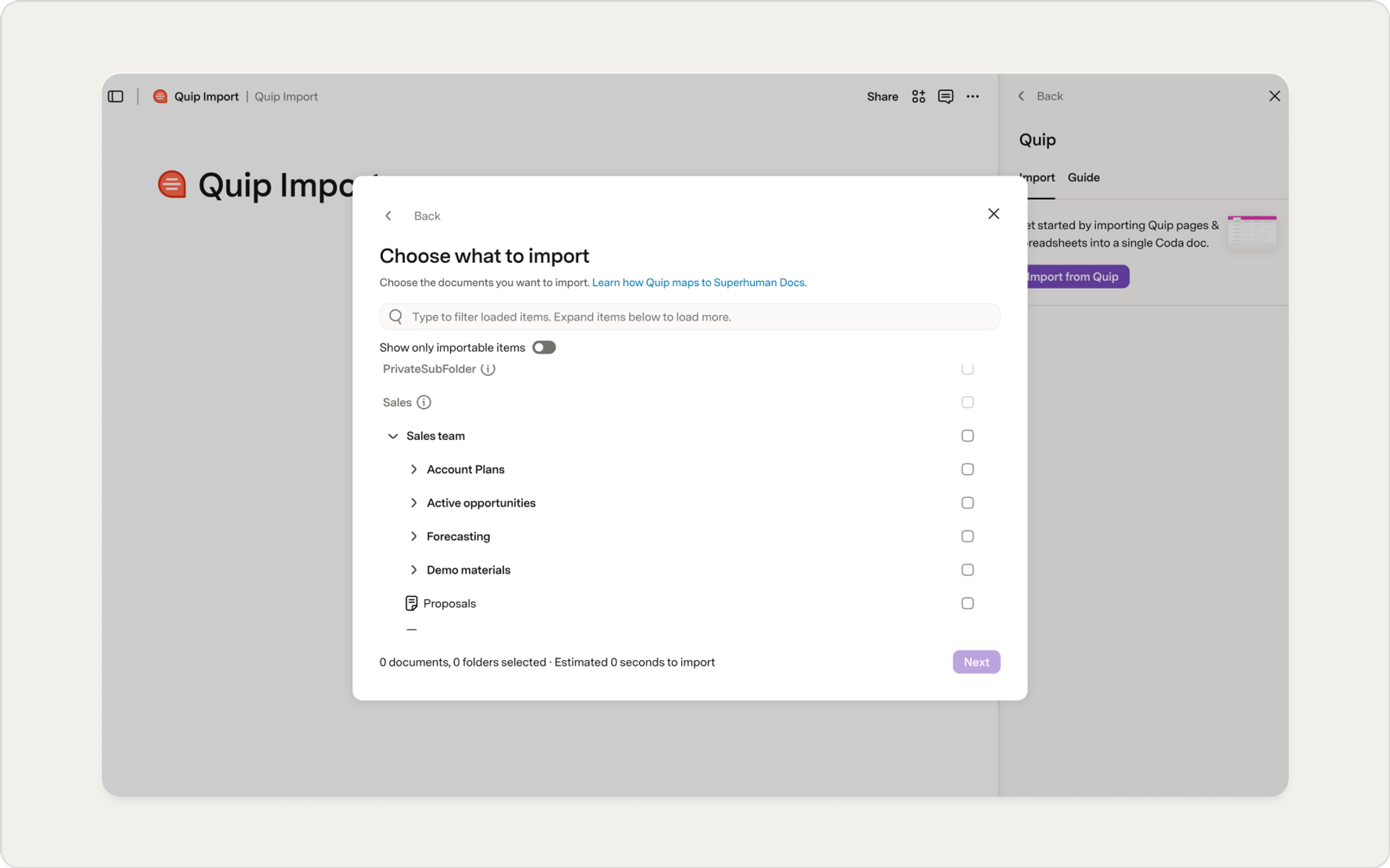Viewport: 1390px width, 868px height.
Task: Toggle the left sidebar panel icon
Action: click(115, 97)
